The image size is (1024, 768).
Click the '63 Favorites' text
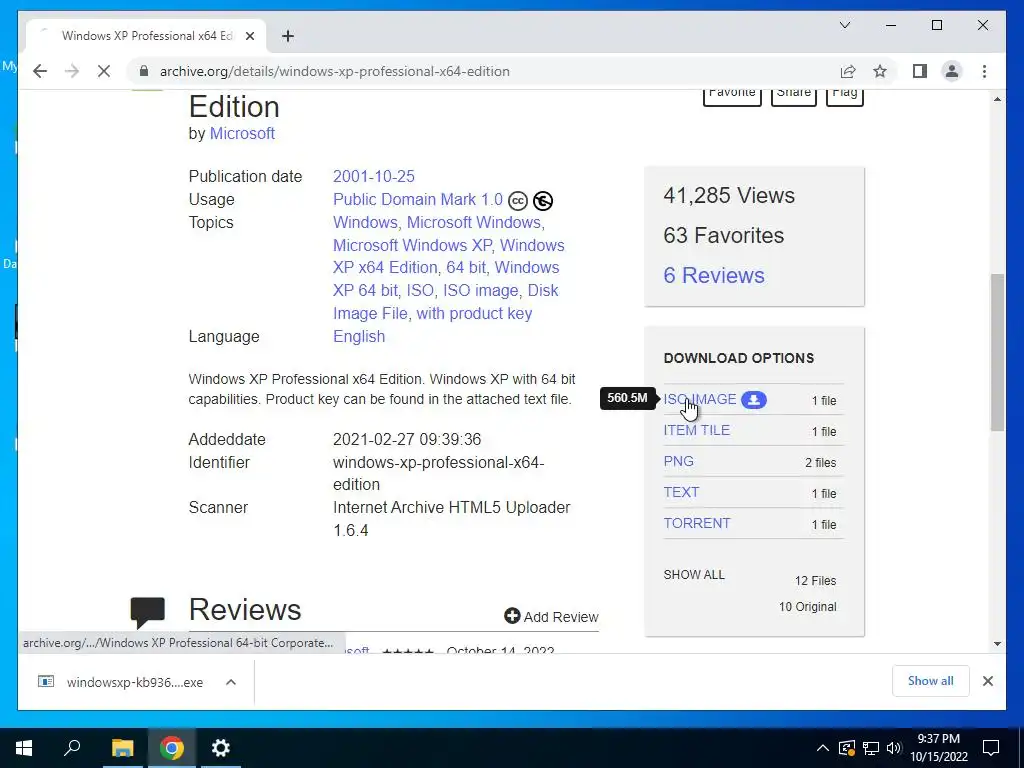724,235
